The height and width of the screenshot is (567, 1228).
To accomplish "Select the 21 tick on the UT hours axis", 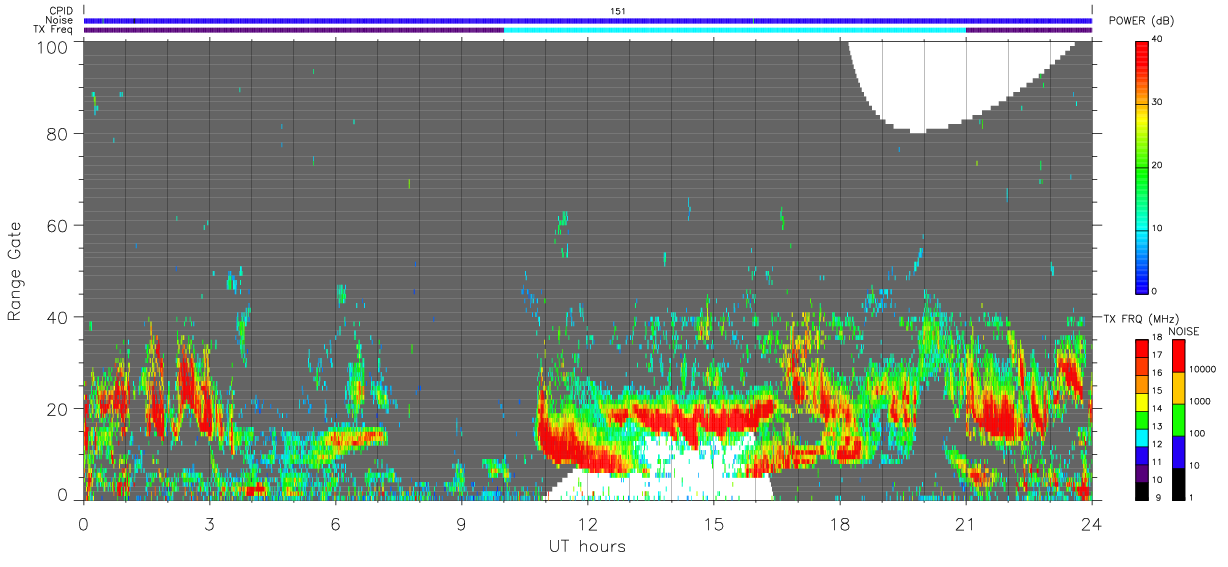I will tap(965, 524).
